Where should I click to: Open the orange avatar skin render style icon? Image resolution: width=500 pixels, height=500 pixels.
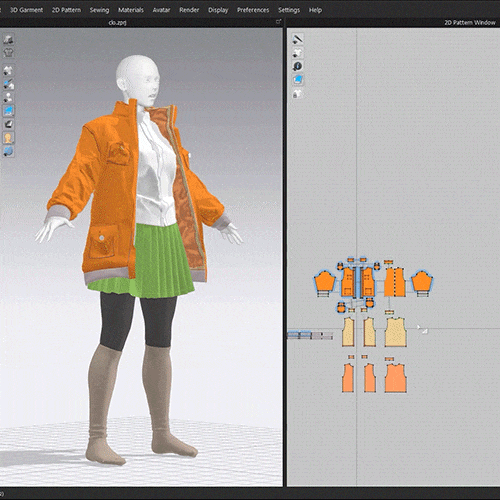8,138
